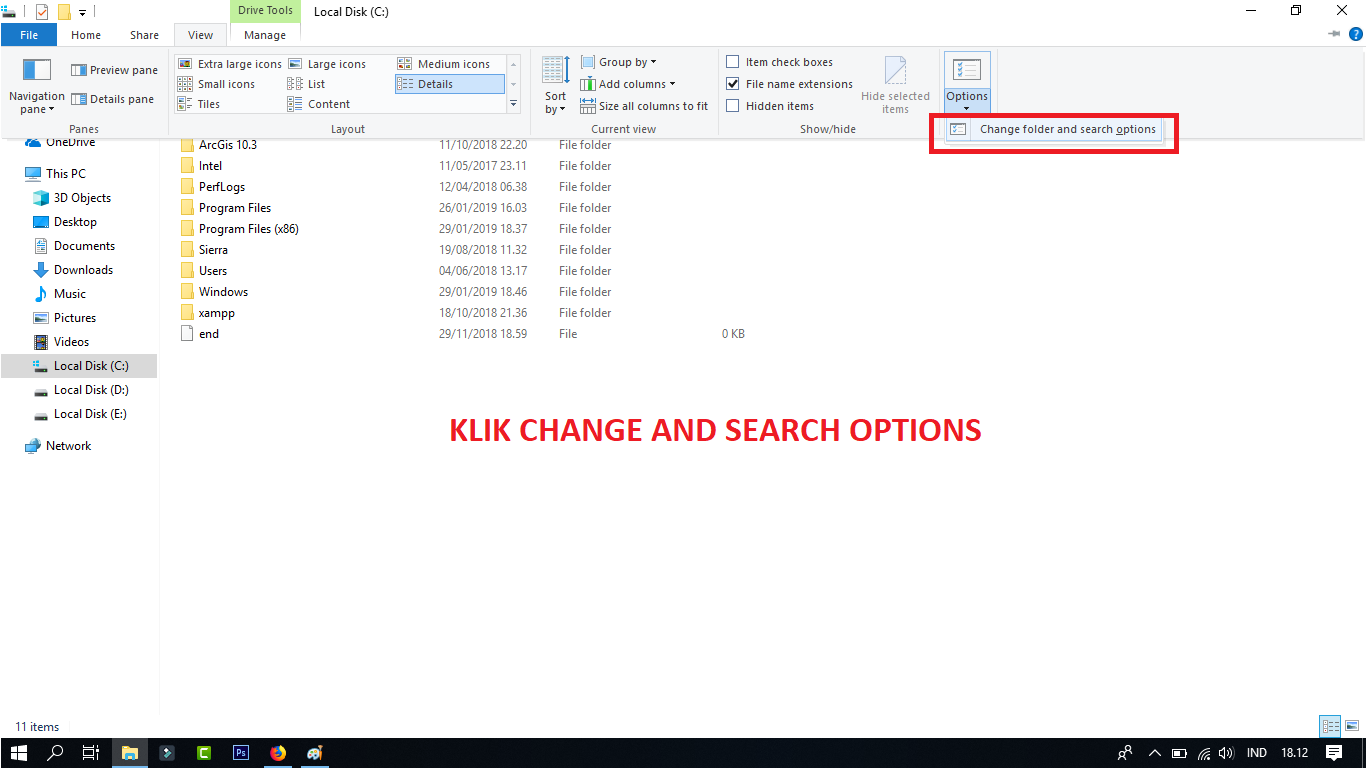Enable the Item check boxes option

coord(732,61)
